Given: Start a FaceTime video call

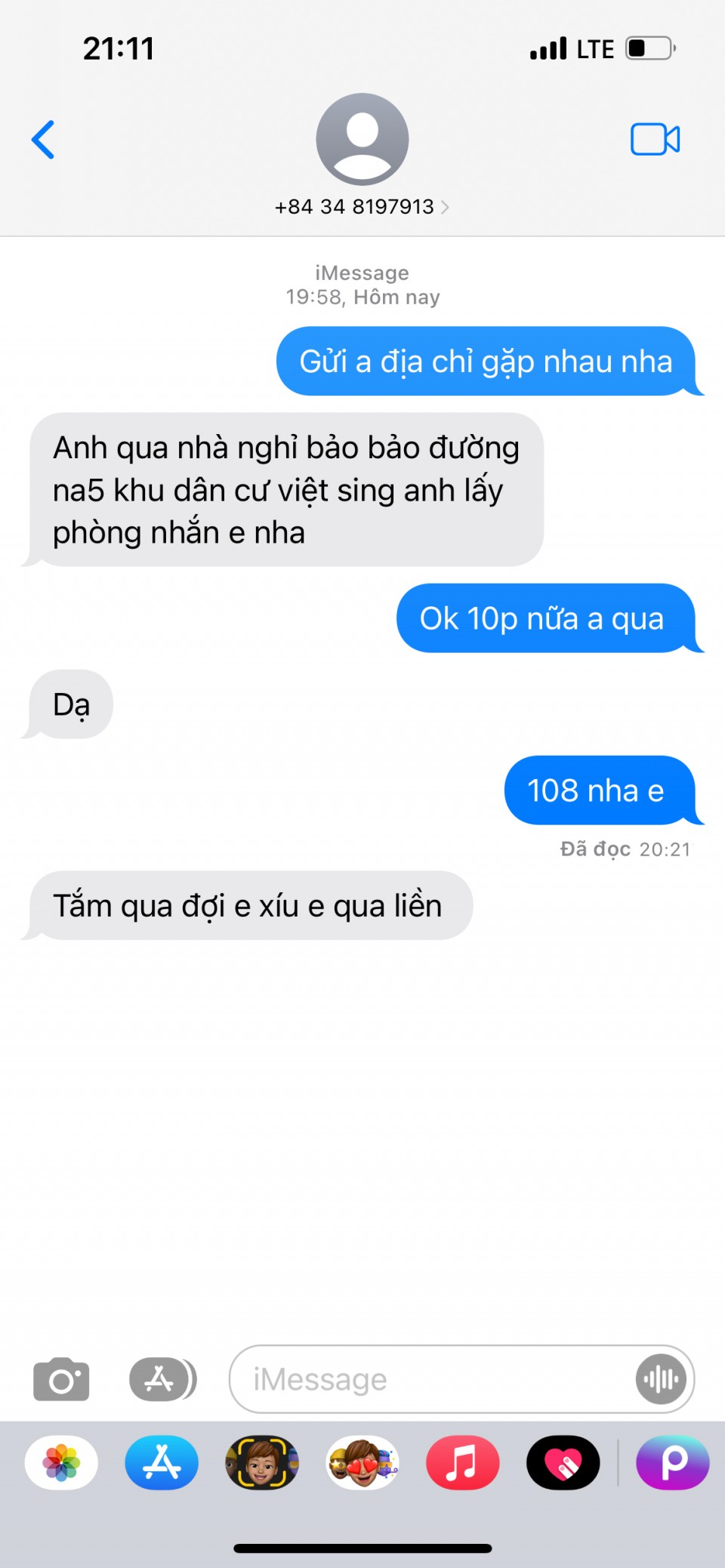Looking at the screenshot, I should click(x=655, y=140).
